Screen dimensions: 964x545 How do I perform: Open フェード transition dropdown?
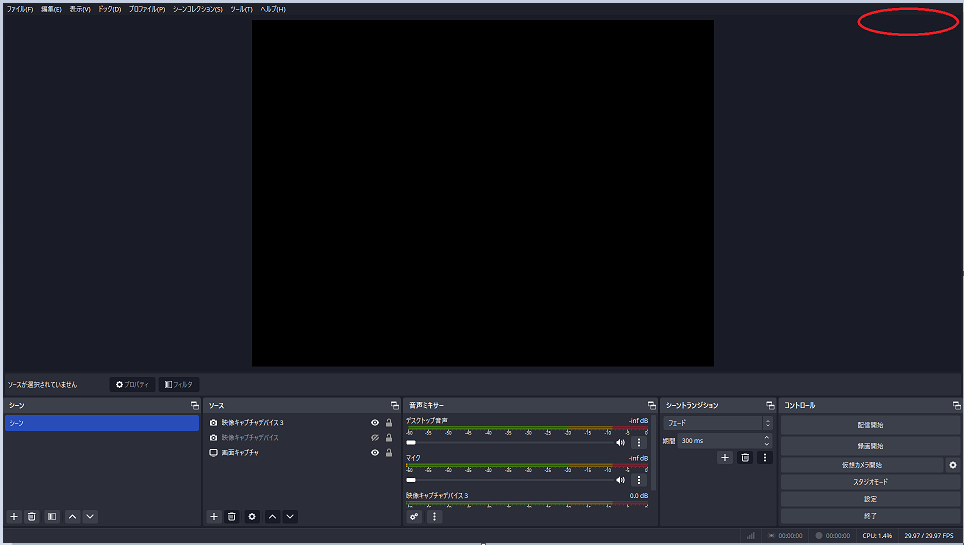(717, 423)
